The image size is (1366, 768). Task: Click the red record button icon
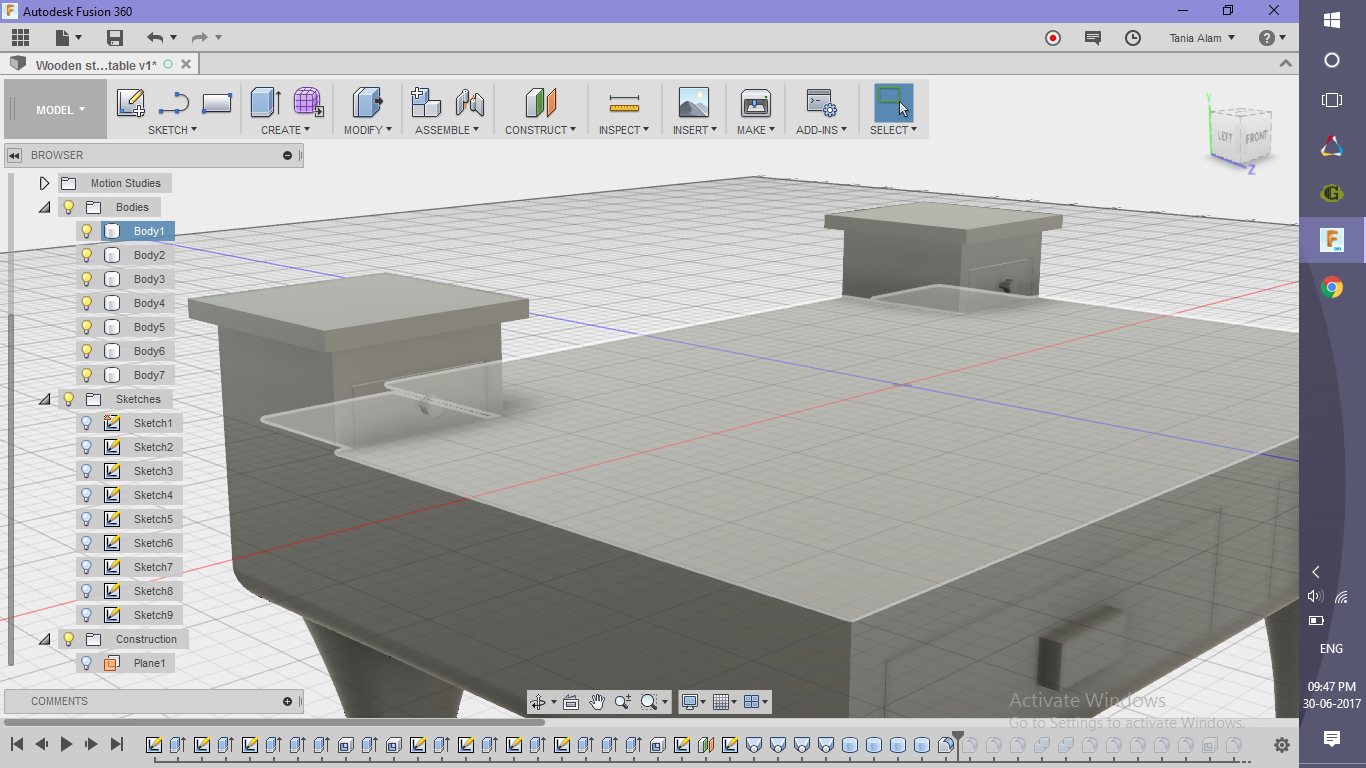pyautogui.click(x=1053, y=38)
